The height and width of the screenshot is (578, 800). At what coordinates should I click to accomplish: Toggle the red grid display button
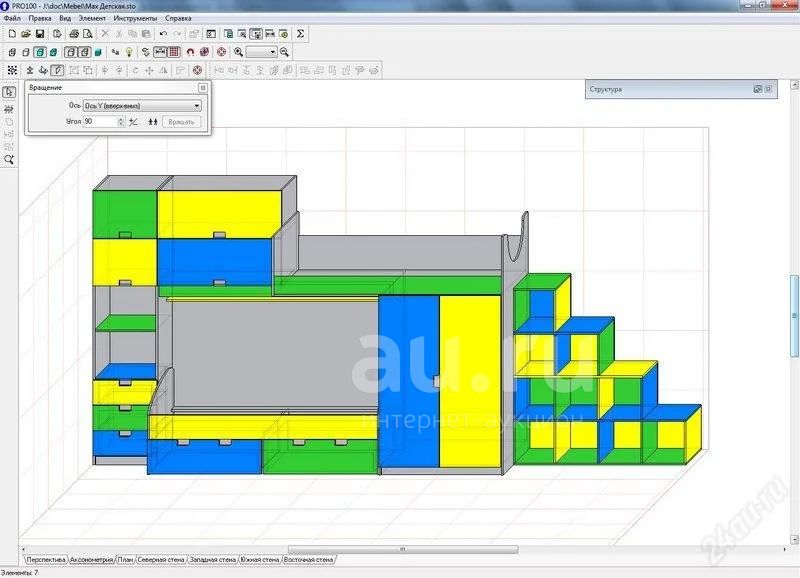pyautogui.click(x=174, y=52)
